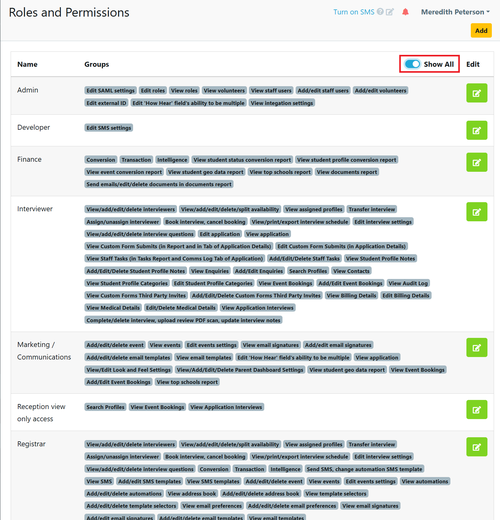Click the Edit Billing Details tag
Viewport: 500px width, 520px height.
coord(406,296)
